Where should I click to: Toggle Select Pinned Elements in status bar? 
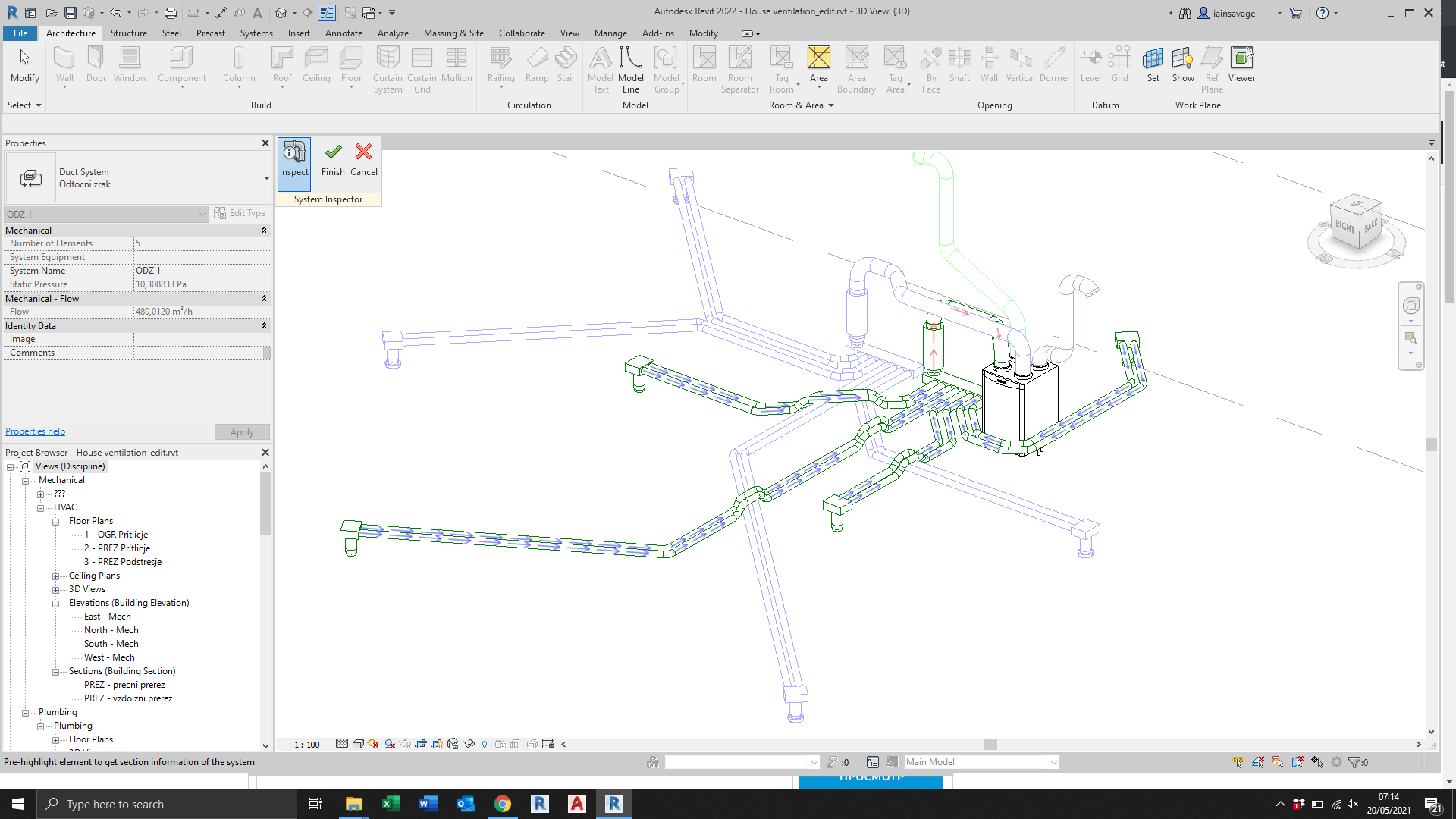pyautogui.click(x=1278, y=762)
